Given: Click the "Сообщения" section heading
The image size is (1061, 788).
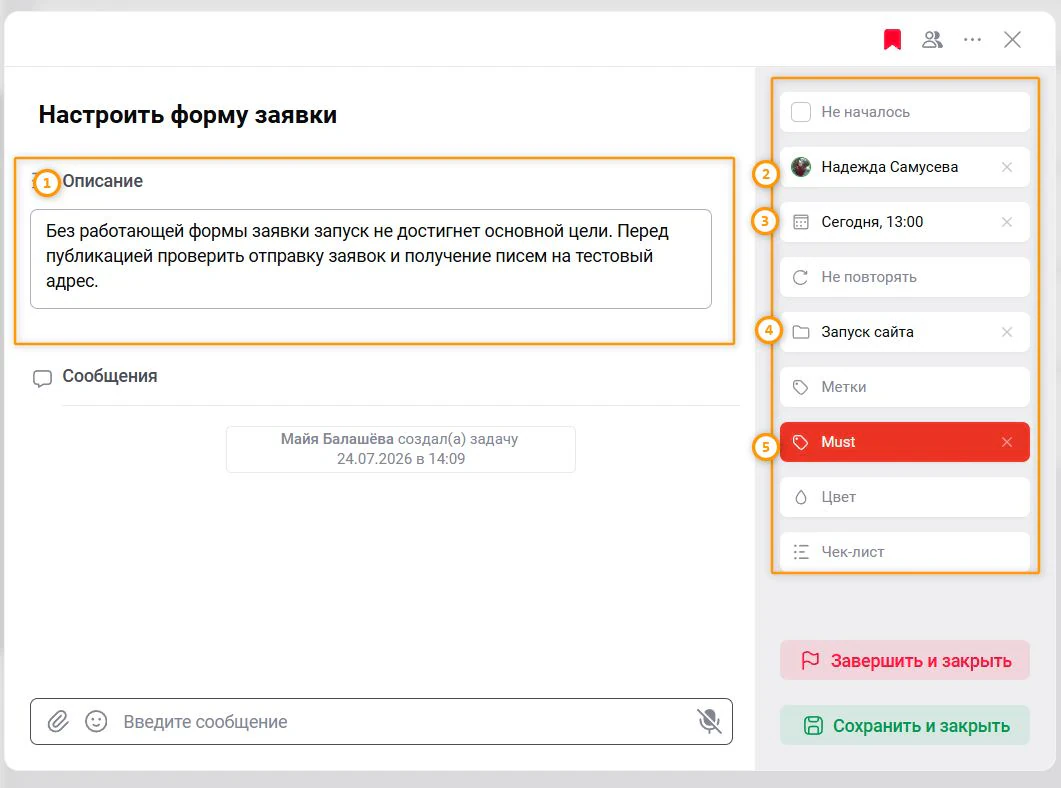Looking at the screenshot, I should click(x=110, y=376).
